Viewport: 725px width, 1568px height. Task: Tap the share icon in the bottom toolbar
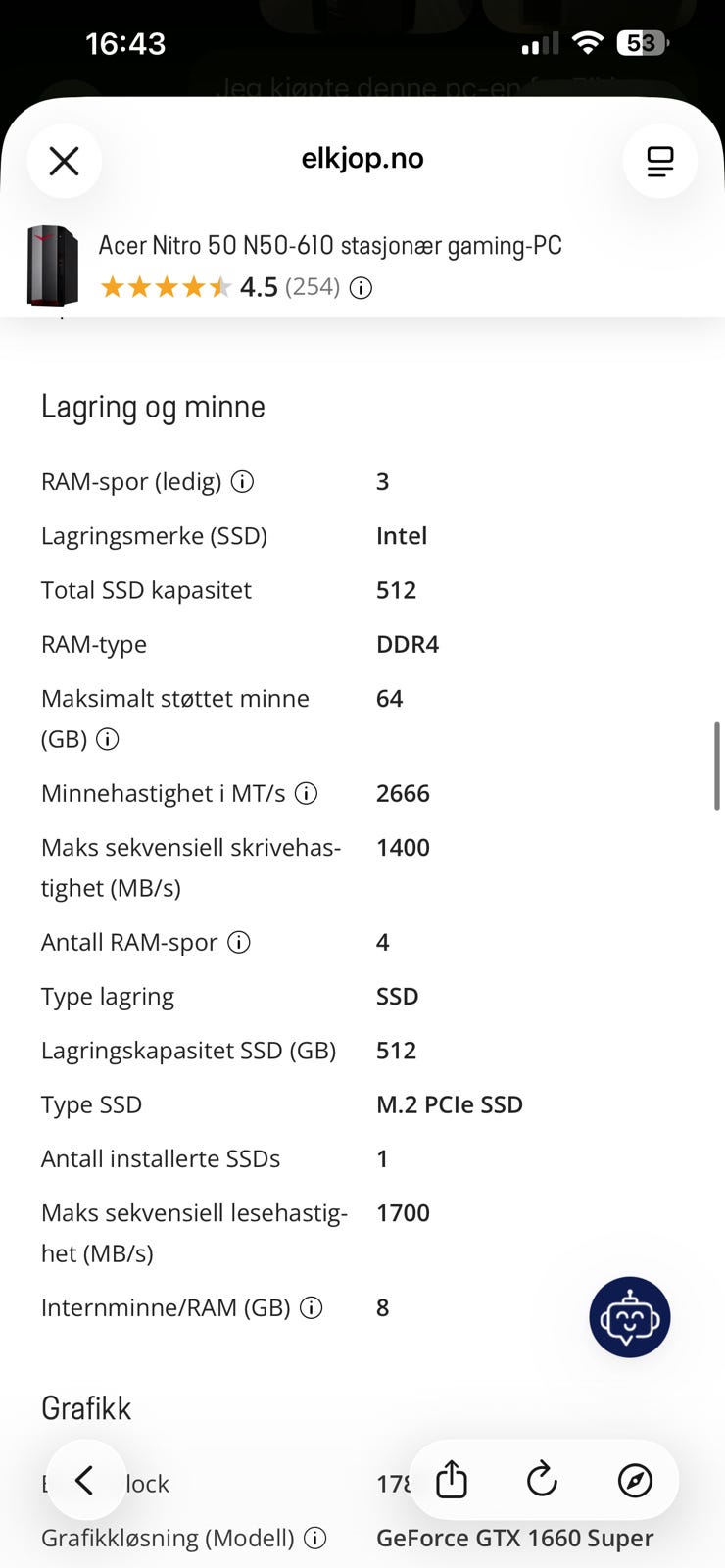click(x=452, y=1480)
